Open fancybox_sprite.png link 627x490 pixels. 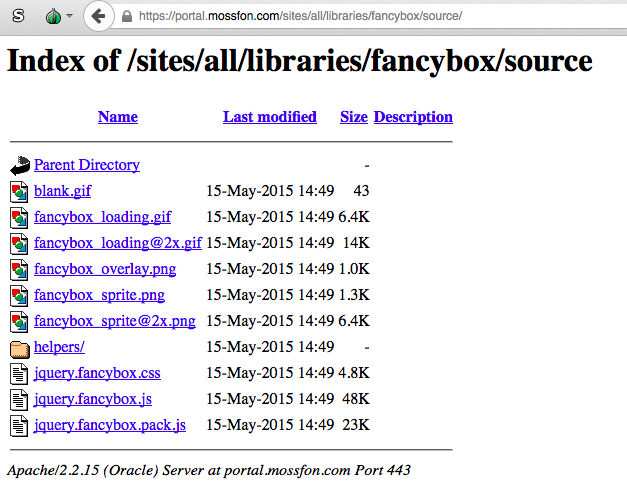(x=99, y=295)
